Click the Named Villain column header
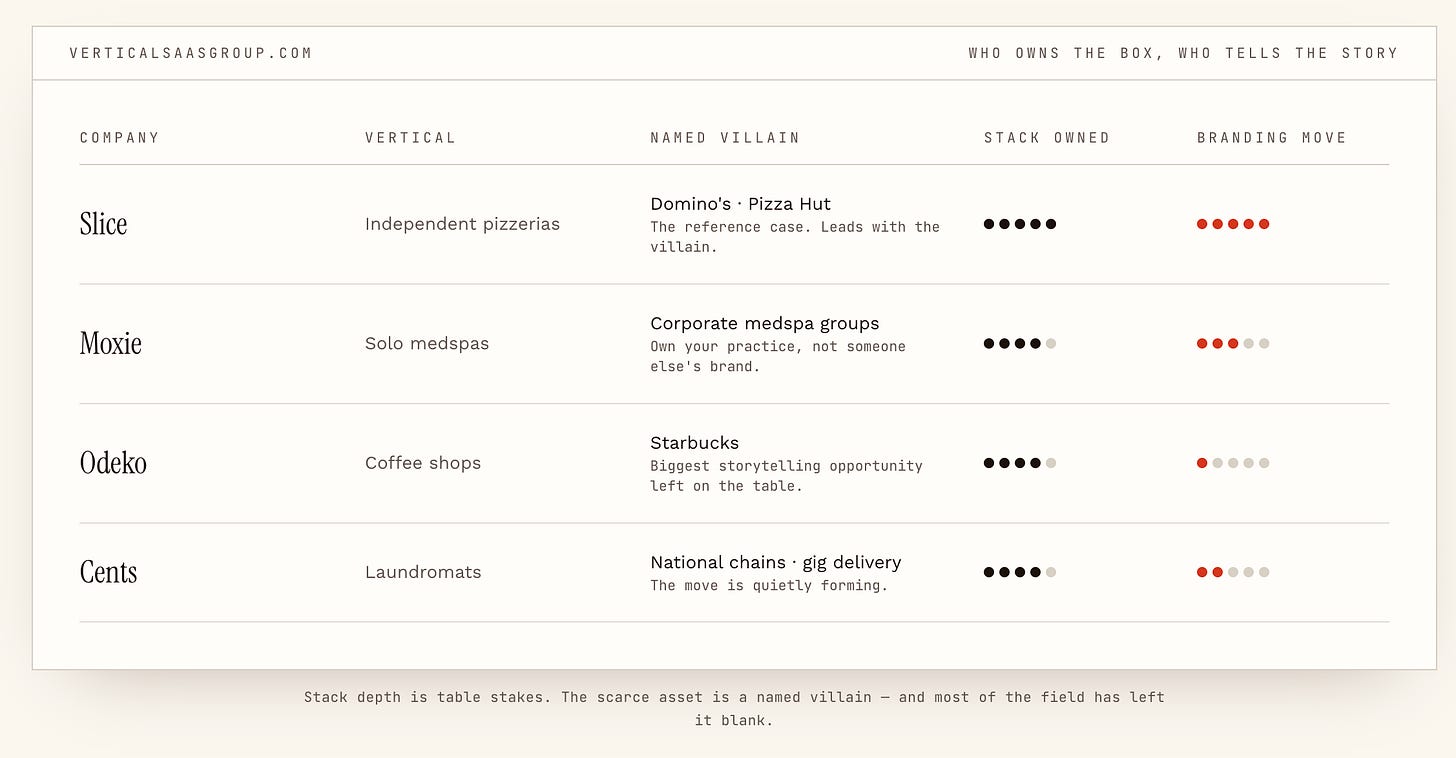 coord(725,138)
